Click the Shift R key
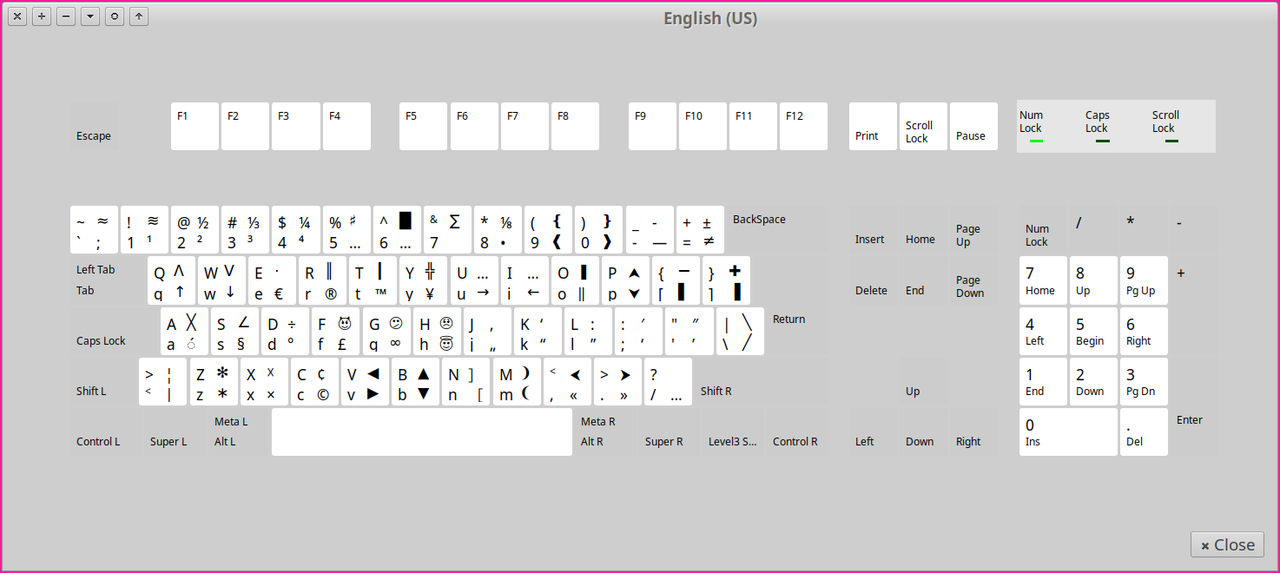 [761, 382]
